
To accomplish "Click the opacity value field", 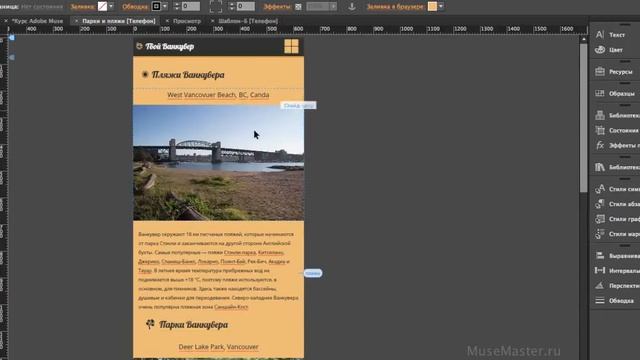I will pos(318,7).
